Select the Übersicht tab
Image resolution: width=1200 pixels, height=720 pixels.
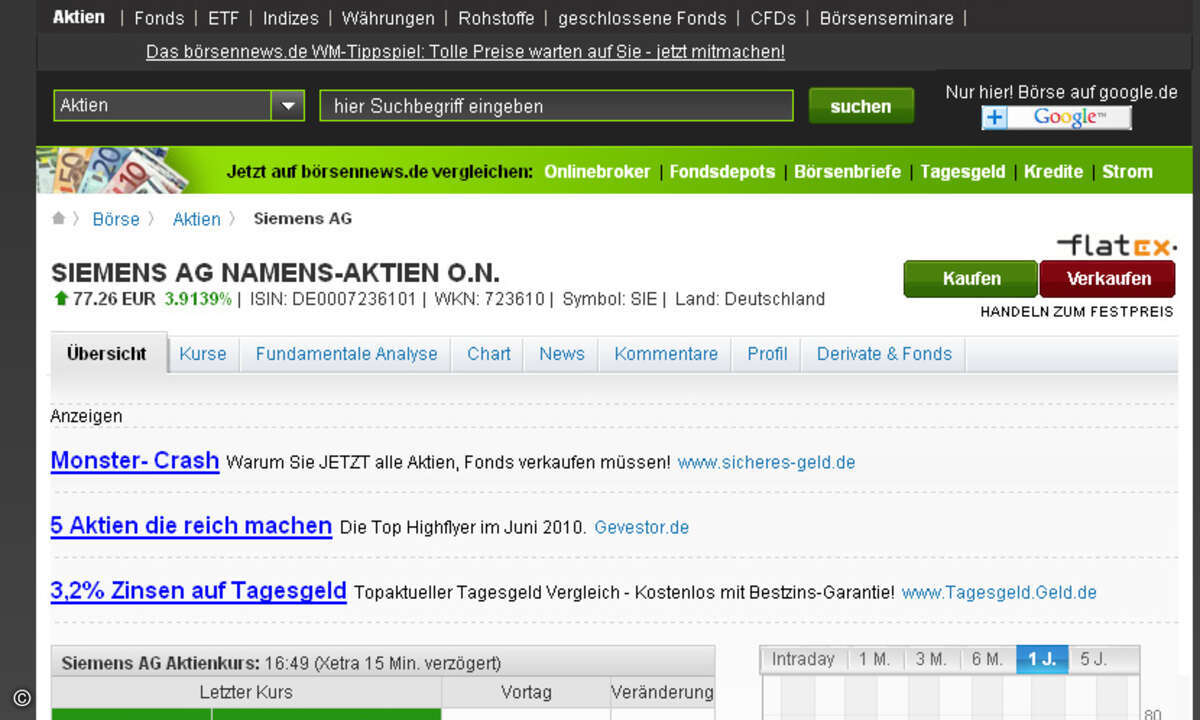pos(107,354)
